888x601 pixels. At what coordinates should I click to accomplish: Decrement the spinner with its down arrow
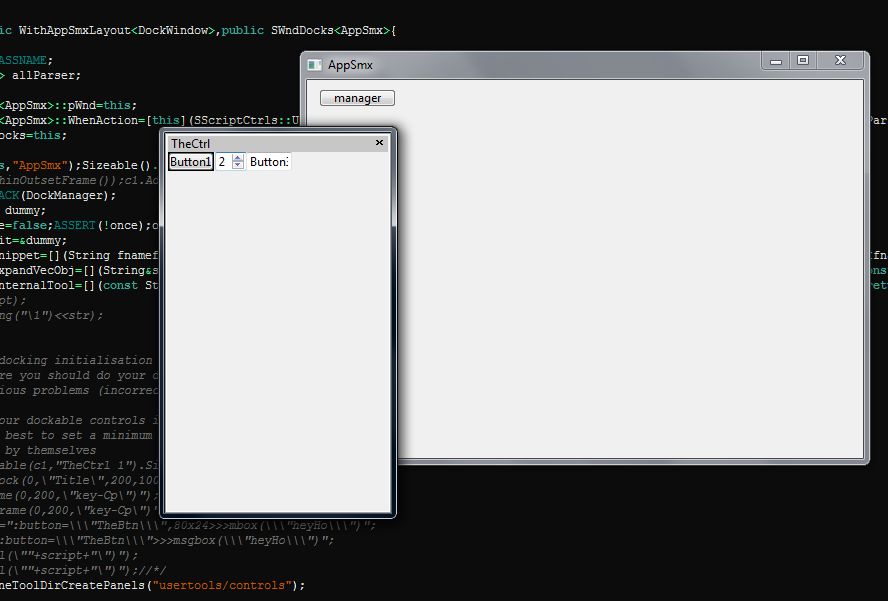(x=238, y=166)
